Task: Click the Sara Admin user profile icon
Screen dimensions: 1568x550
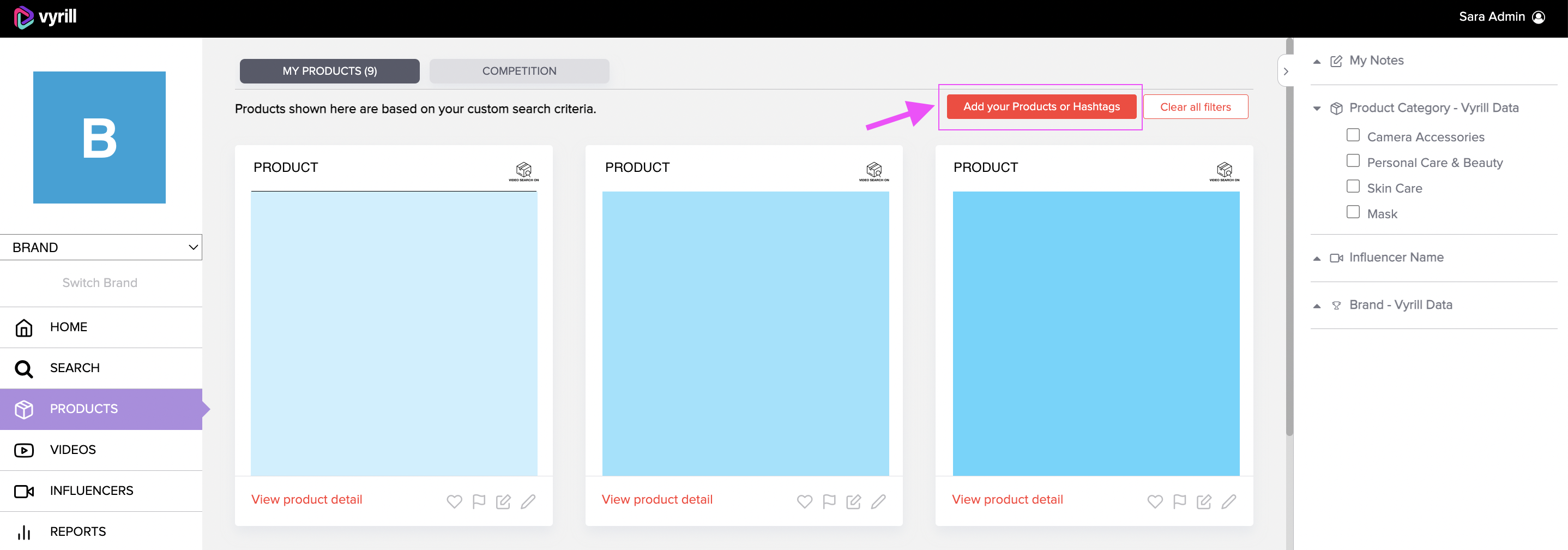Action: [1538, 17]
